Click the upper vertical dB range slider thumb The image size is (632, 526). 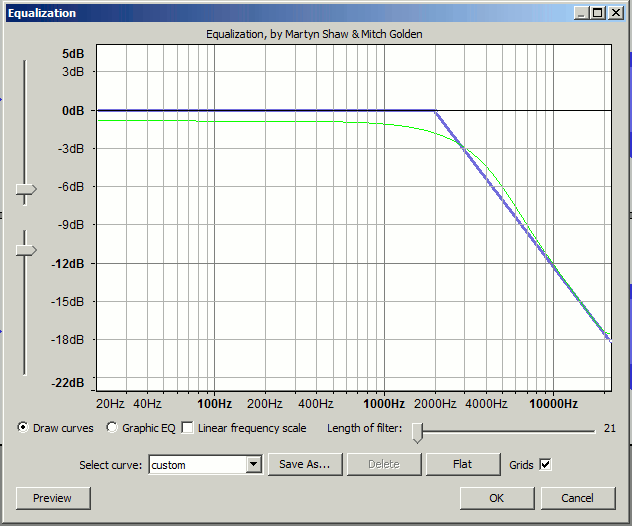(26, 189)
